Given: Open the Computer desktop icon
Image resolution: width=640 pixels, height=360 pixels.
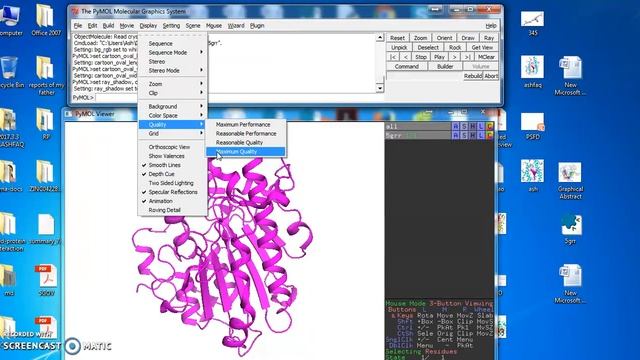Looking at the screenshot, I should [x=10, y=20].
